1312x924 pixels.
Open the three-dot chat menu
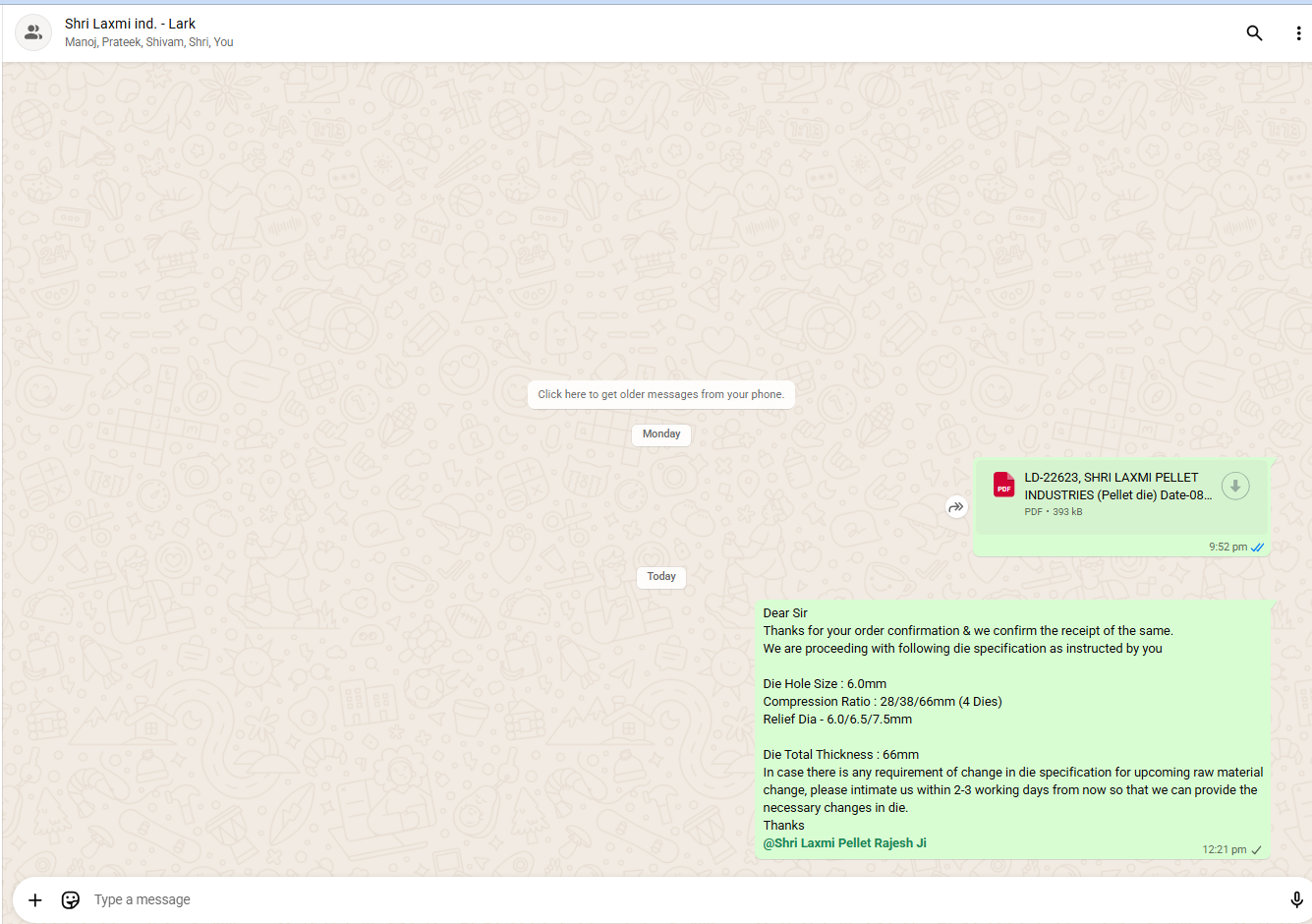click(x=1298, y=33)
